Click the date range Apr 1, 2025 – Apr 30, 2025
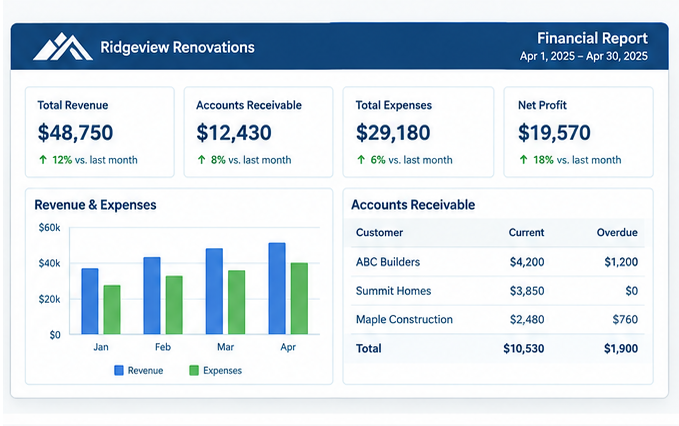 [584, 56]
